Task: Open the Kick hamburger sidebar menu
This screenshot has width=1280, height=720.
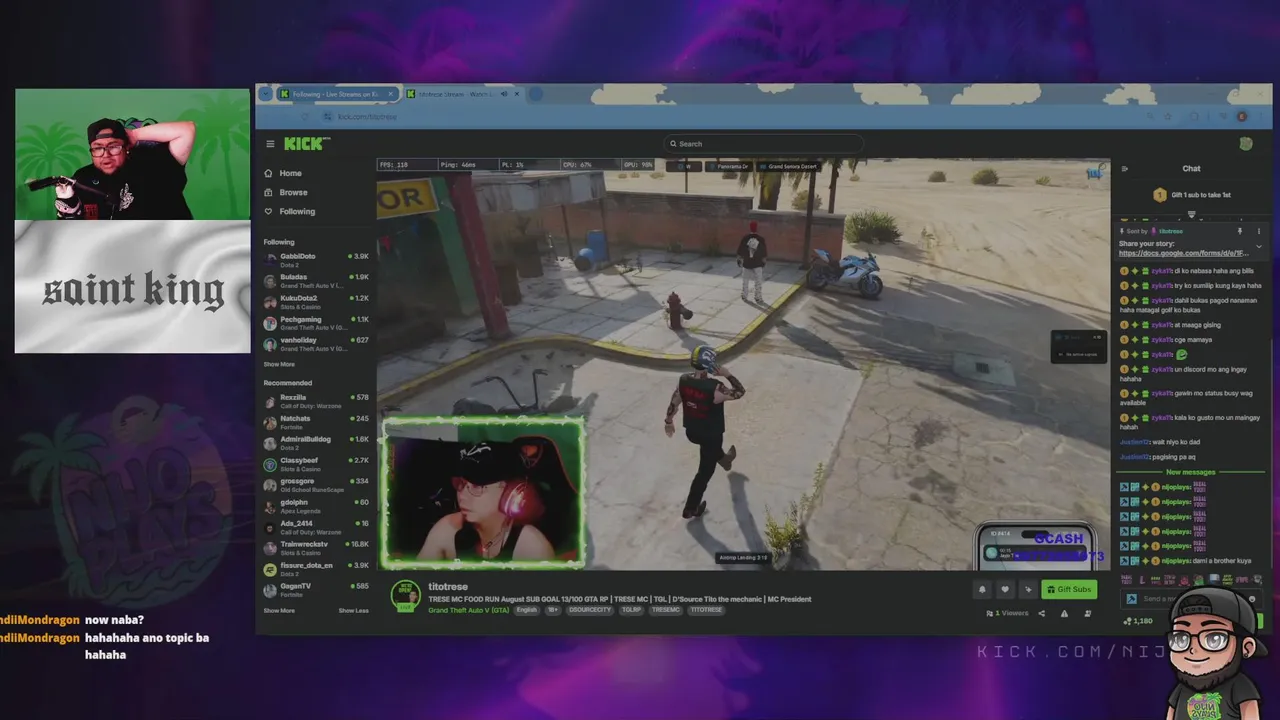Action: pos(270,144)
